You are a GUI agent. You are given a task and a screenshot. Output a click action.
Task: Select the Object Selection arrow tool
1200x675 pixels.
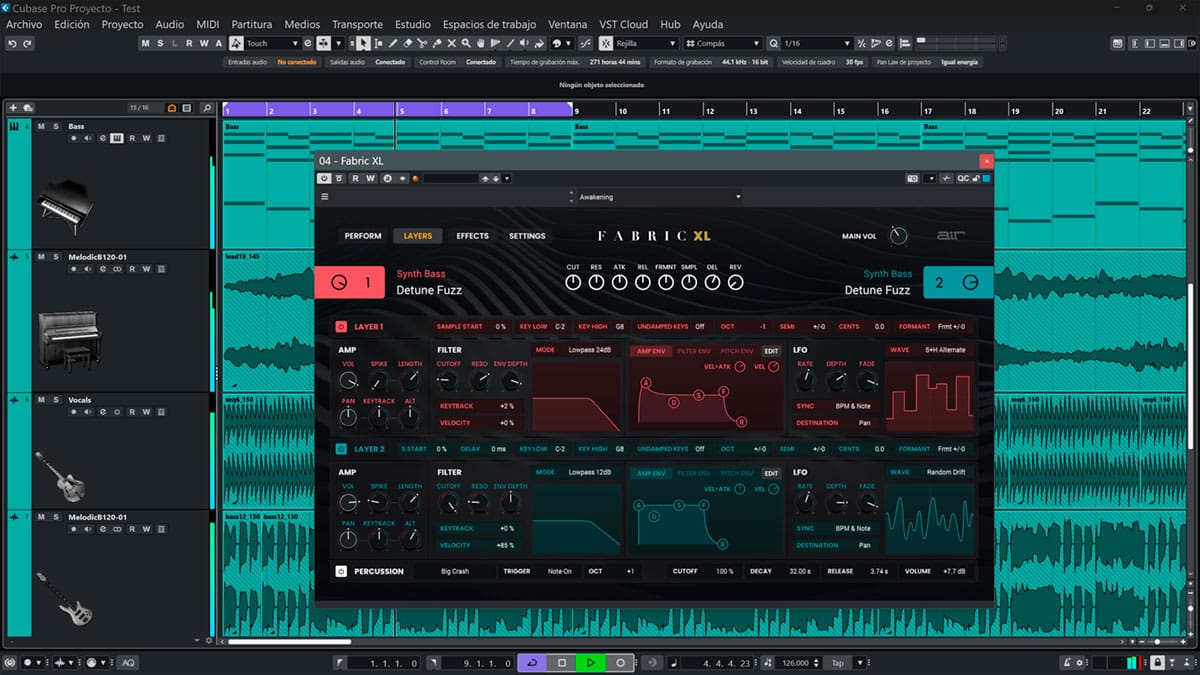363,43
